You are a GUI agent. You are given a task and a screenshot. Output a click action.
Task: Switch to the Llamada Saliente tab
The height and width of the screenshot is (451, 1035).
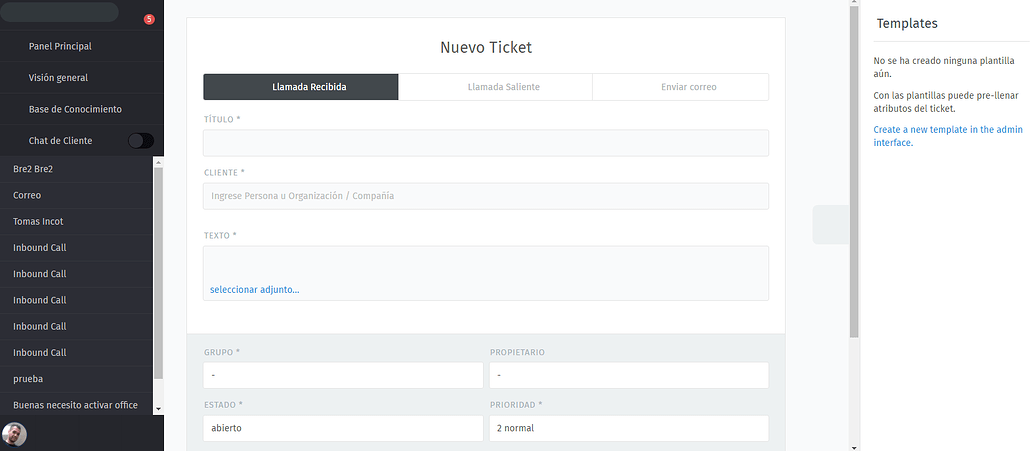[503, 87]
